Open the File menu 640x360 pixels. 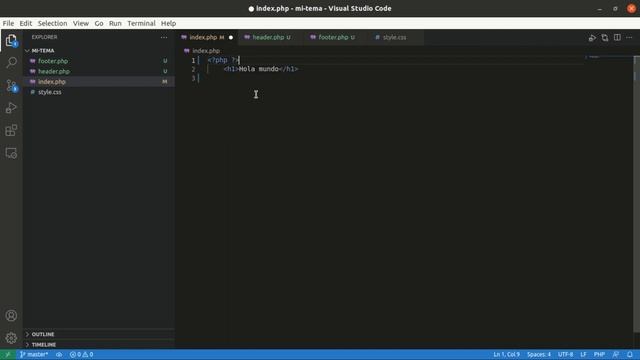point(8,23)
